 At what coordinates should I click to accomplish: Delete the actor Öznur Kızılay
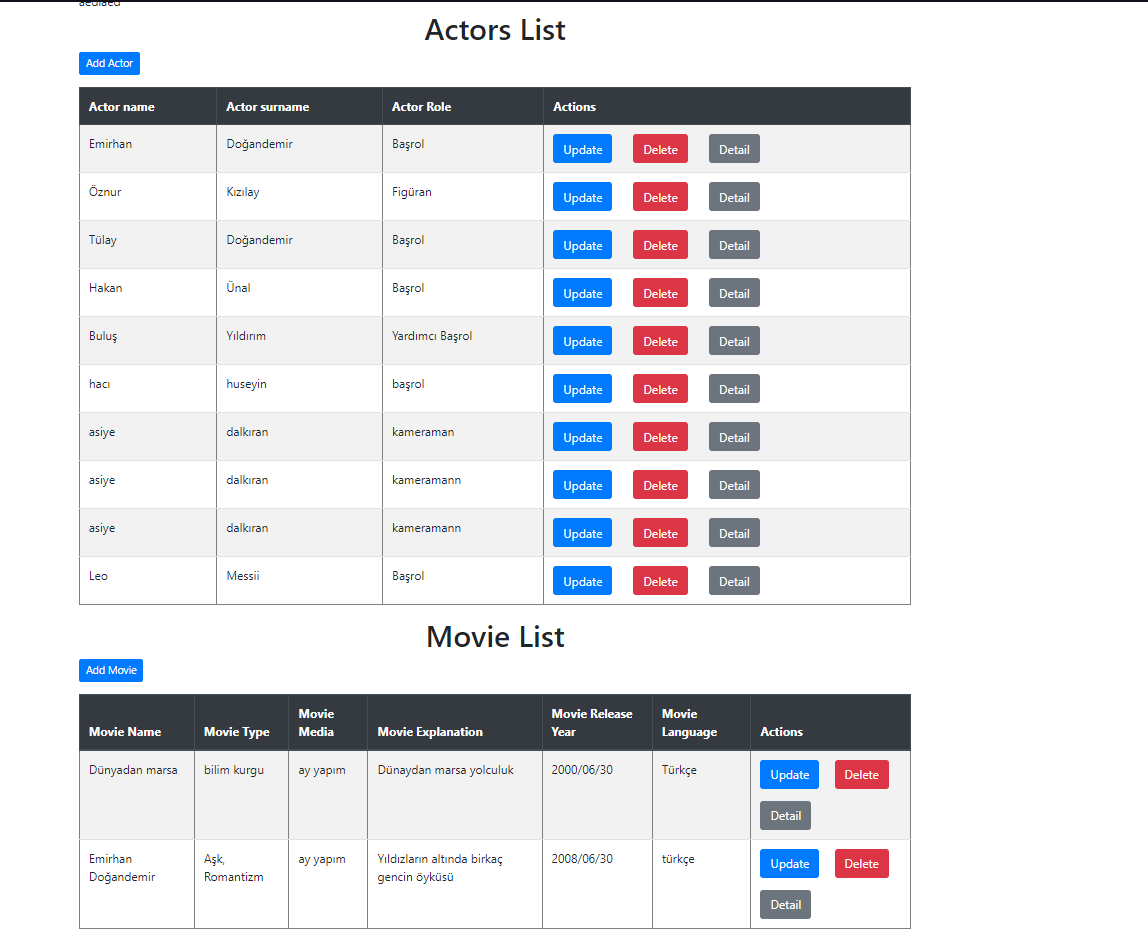coord(660,196)
